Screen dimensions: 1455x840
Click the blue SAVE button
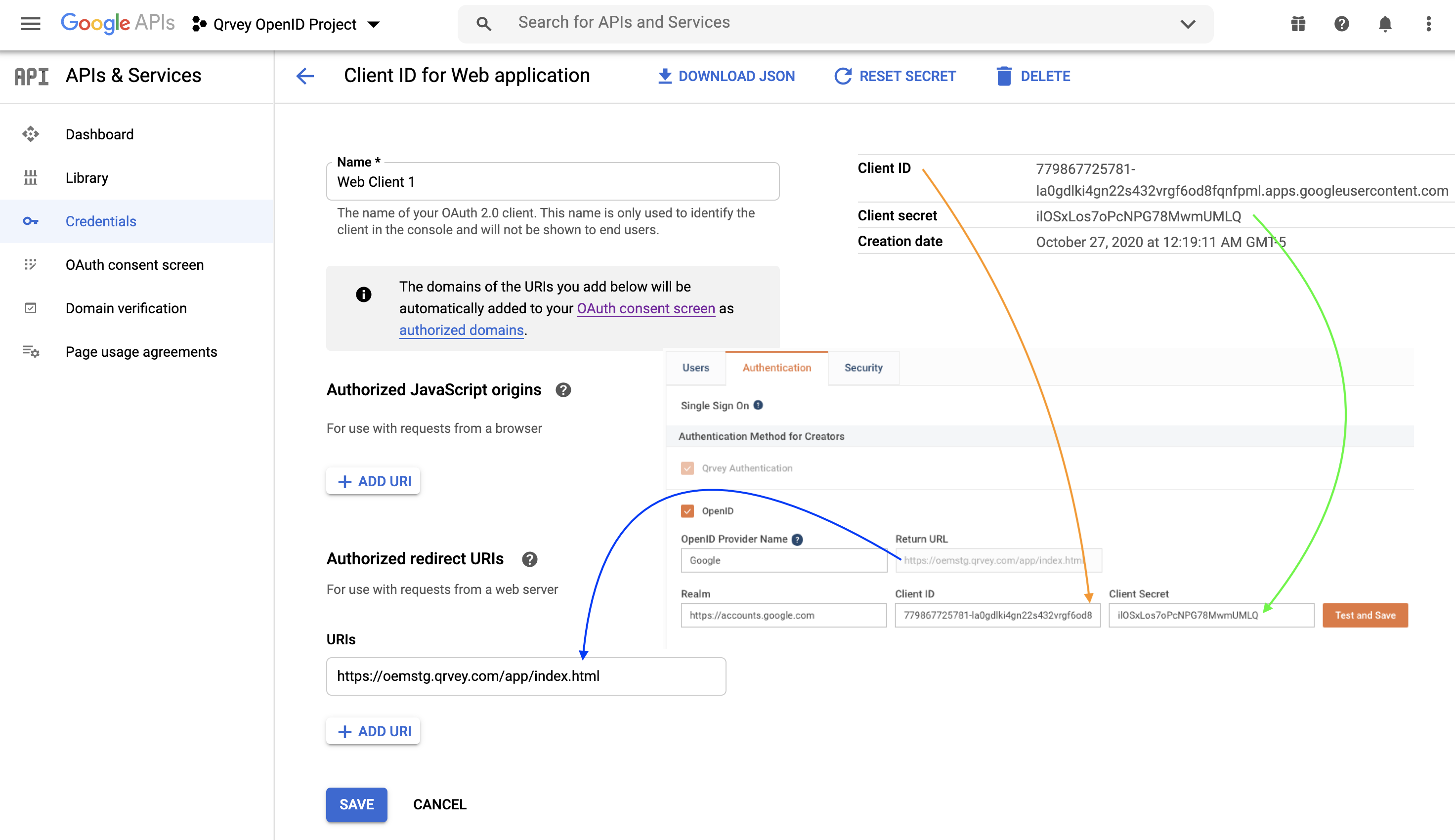pos(356,804)
